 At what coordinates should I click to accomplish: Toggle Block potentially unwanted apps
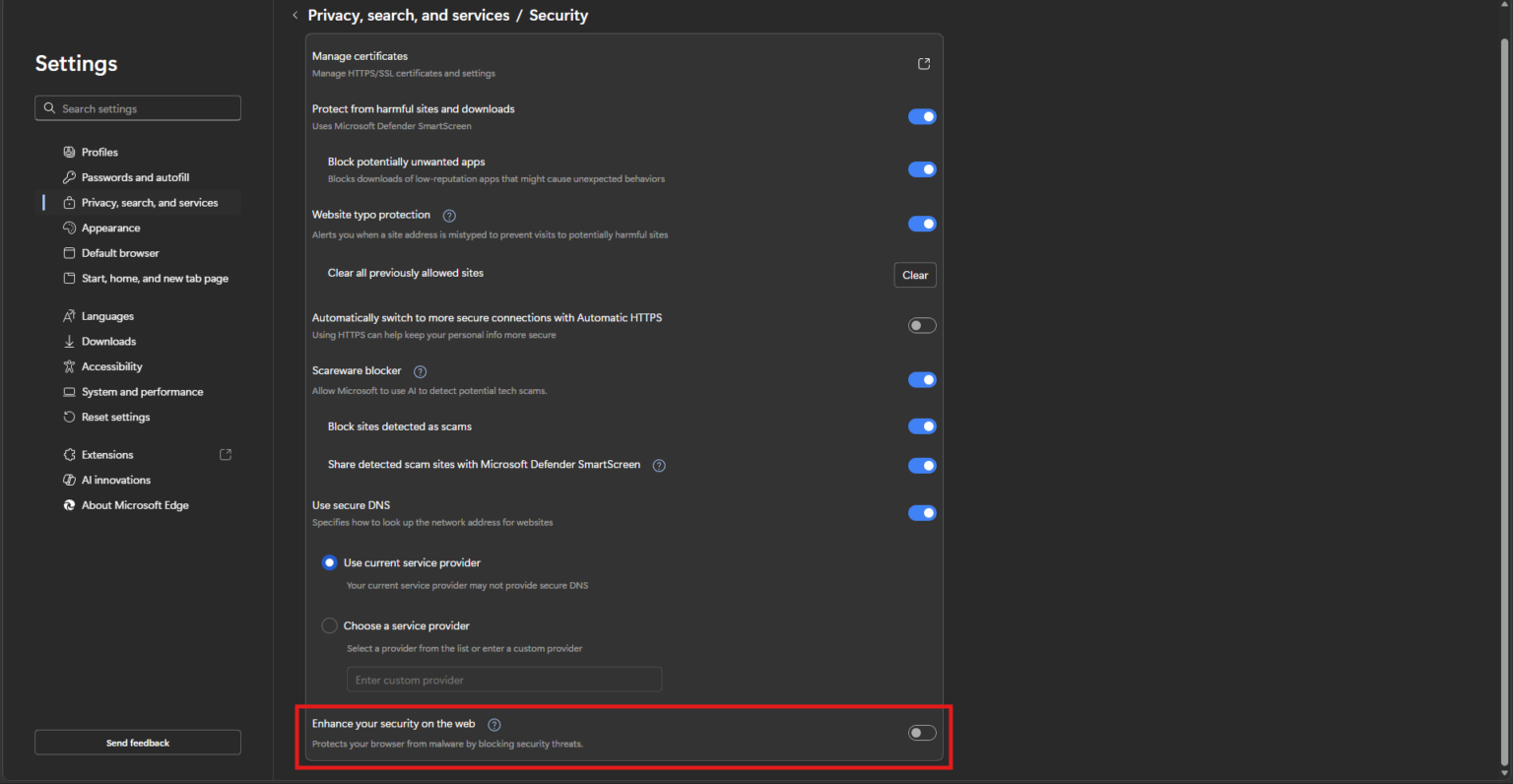coord(922,169)
